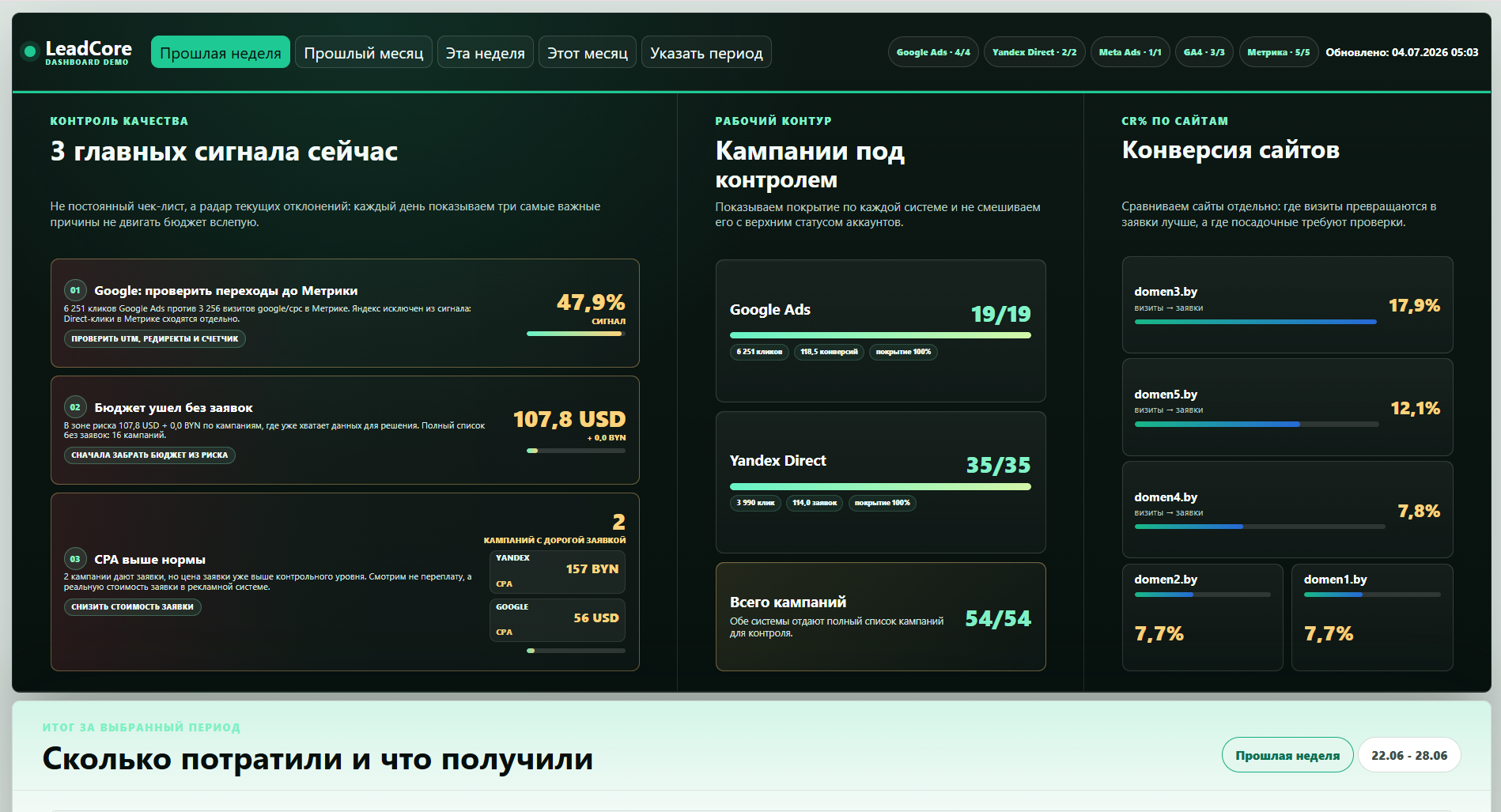This screenshot has width=1501, height=812.
Task: Open the domen3.by conversion card
Action: [1287, 304]
